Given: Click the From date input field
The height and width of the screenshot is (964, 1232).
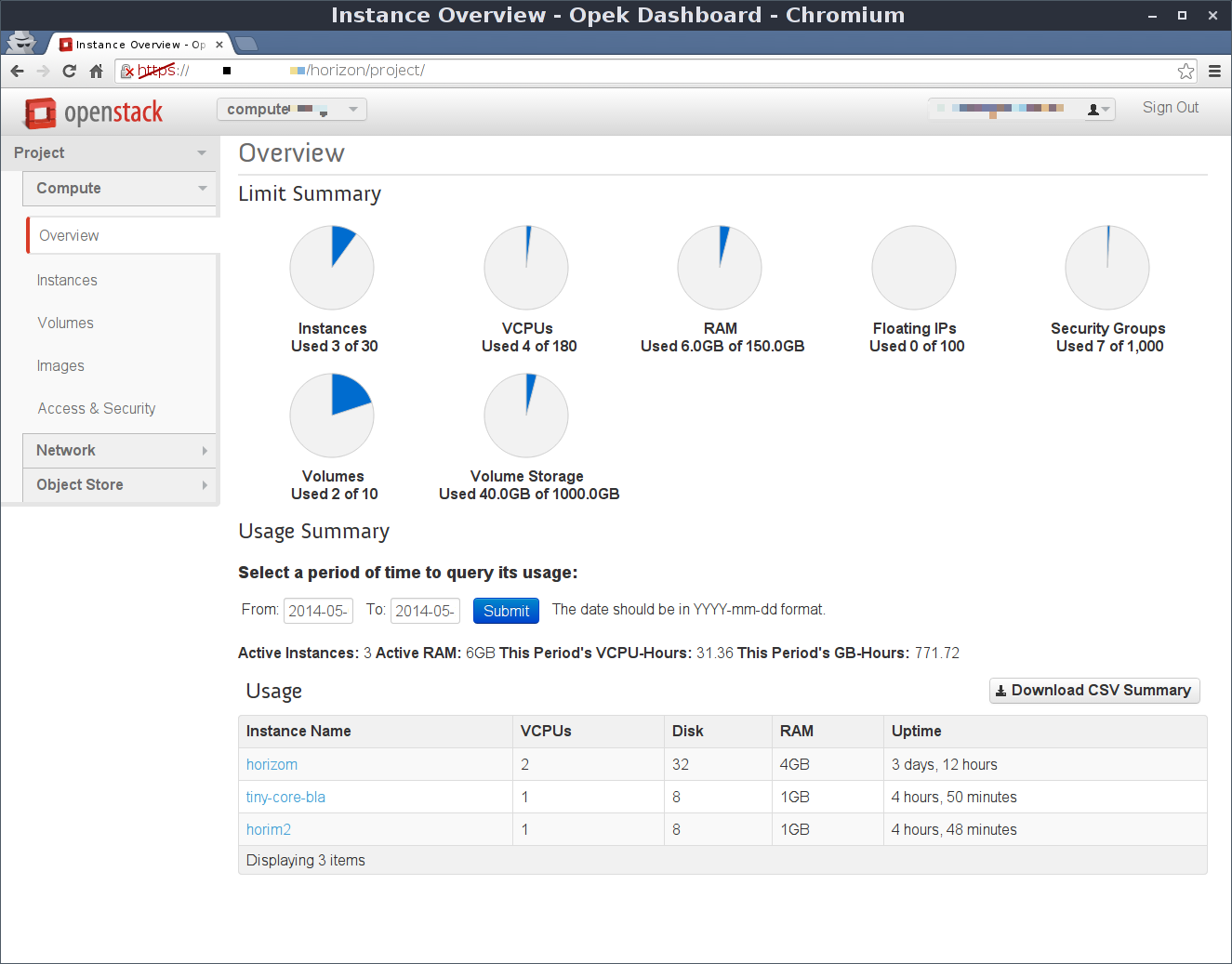Looking at the screenshot, I should click(x=318, y=611).
